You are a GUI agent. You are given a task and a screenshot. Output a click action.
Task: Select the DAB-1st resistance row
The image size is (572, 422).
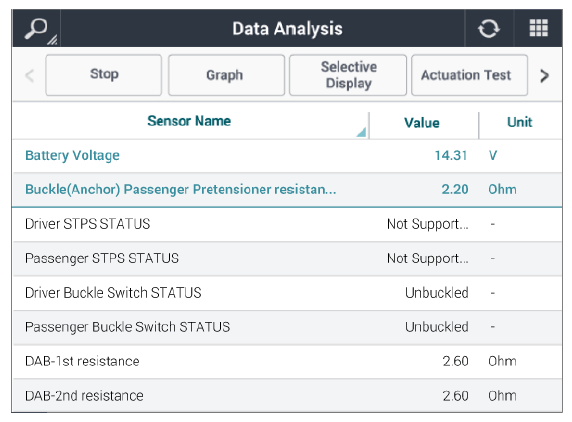pos(287,361)
